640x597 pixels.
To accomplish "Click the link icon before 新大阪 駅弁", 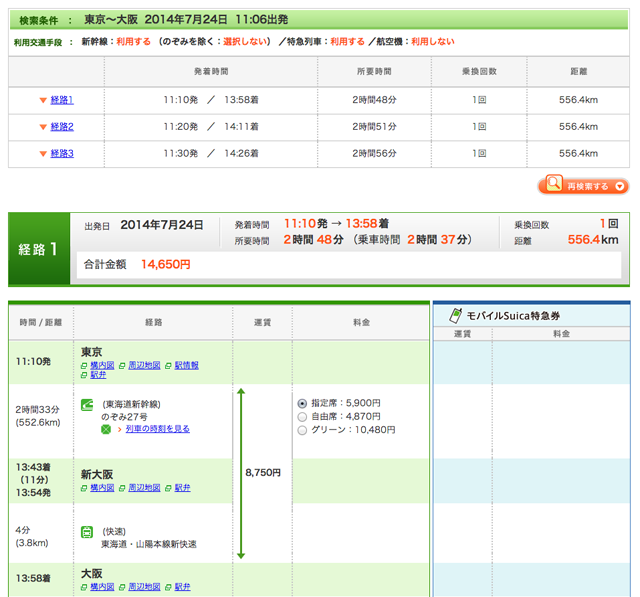I will pos(168,488).
